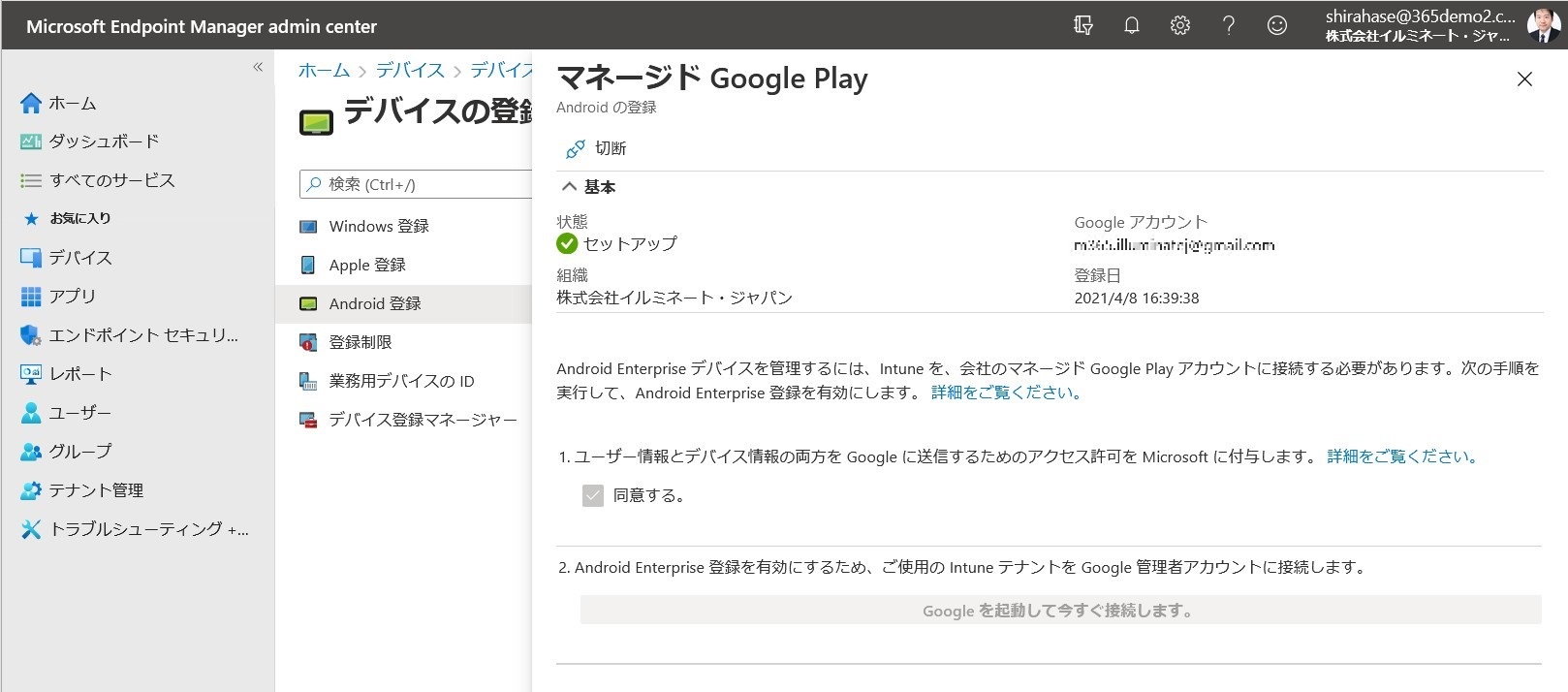Click the Apps grid icon

tap(31, 297)
